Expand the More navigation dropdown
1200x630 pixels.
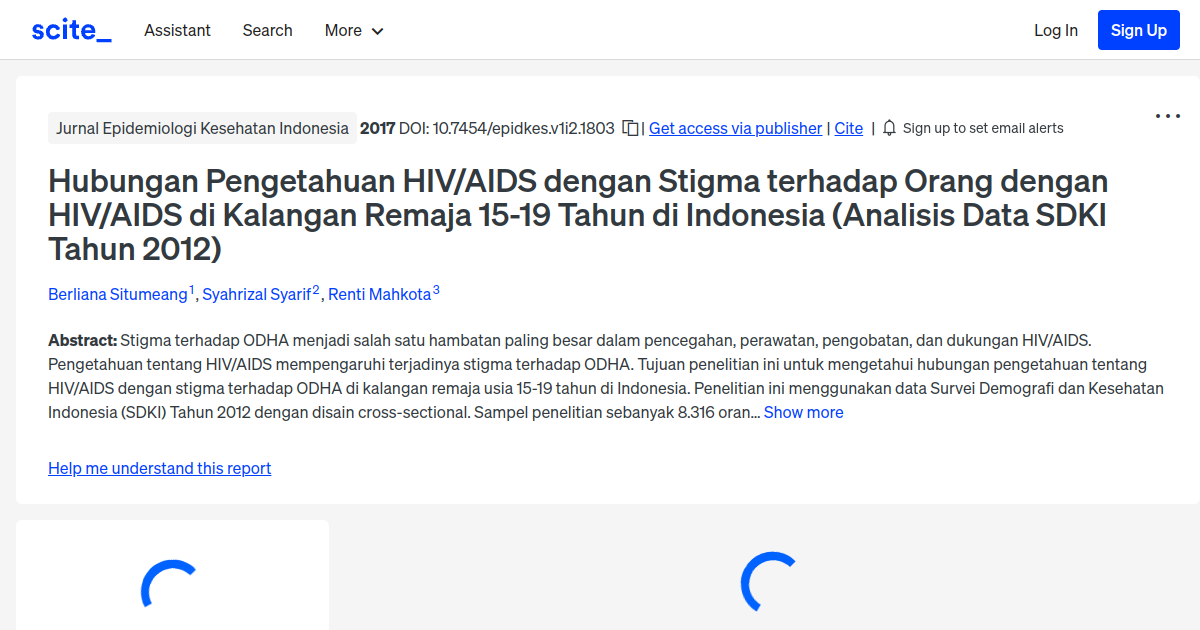(x=353, y=31)
